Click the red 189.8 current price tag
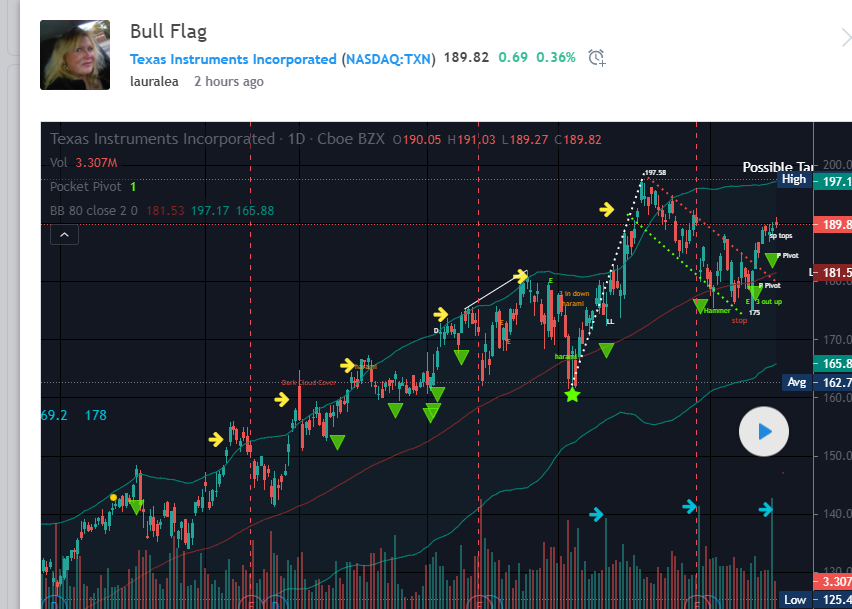The width and height of the screenshot is (852, 609). (x=834, y=225)
